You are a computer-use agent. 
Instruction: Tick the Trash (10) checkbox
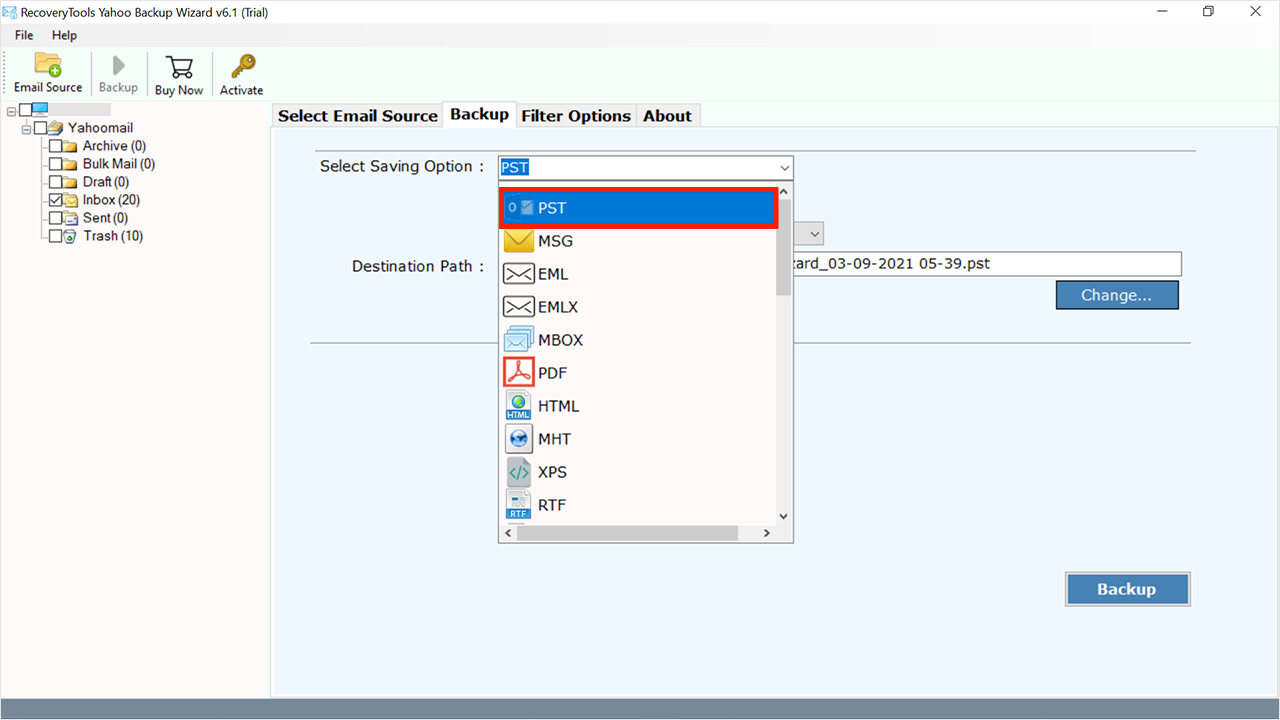click(x=55, y=236)
